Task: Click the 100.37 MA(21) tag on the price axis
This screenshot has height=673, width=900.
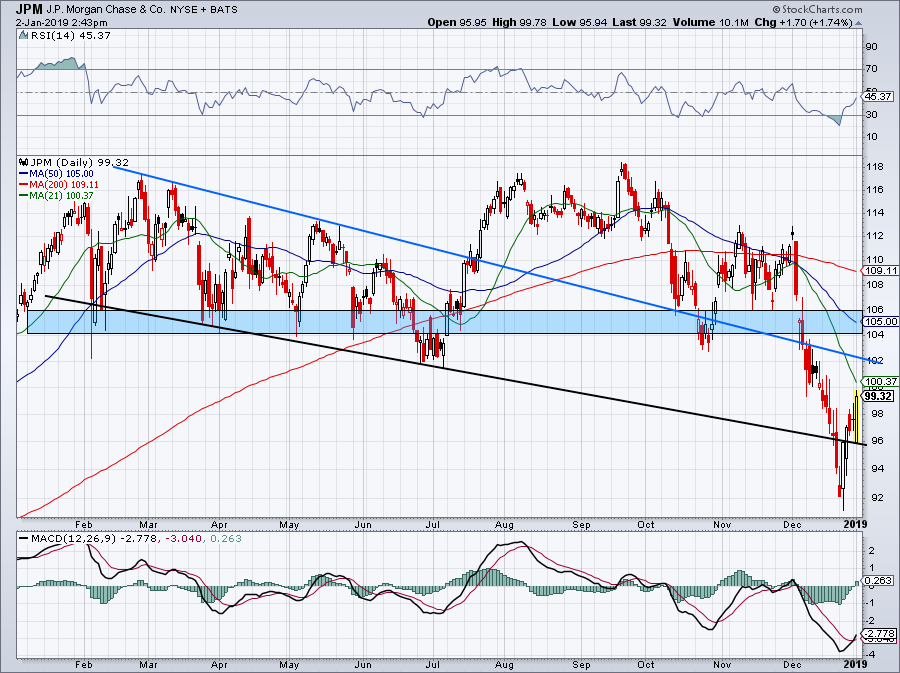Action: pos(881,382)
